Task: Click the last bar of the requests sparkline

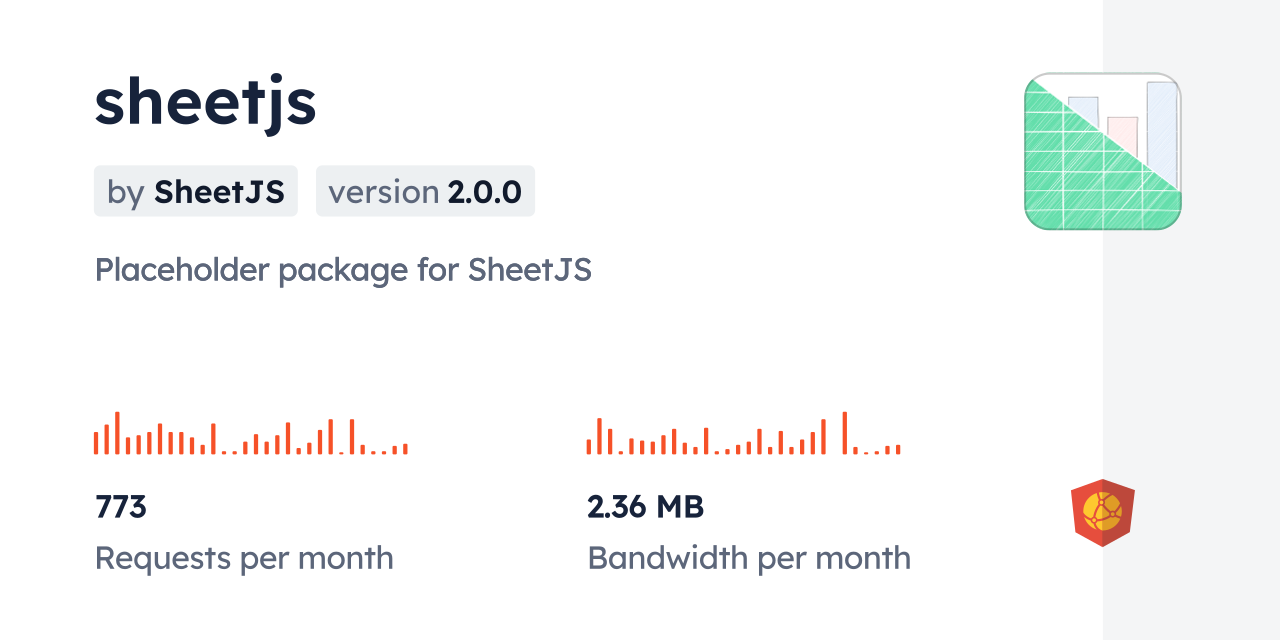Action: [405, 449]
